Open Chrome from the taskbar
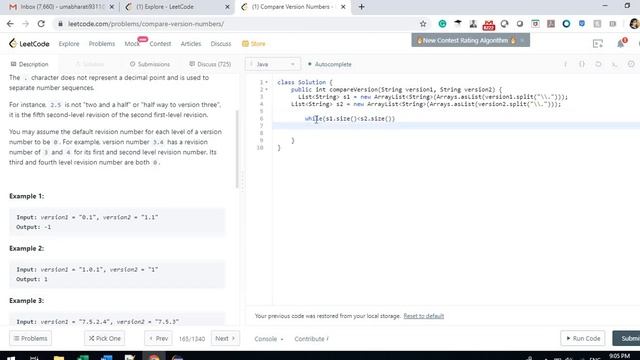The height and width of the screenshot is (360, 640). pos(154,358)
